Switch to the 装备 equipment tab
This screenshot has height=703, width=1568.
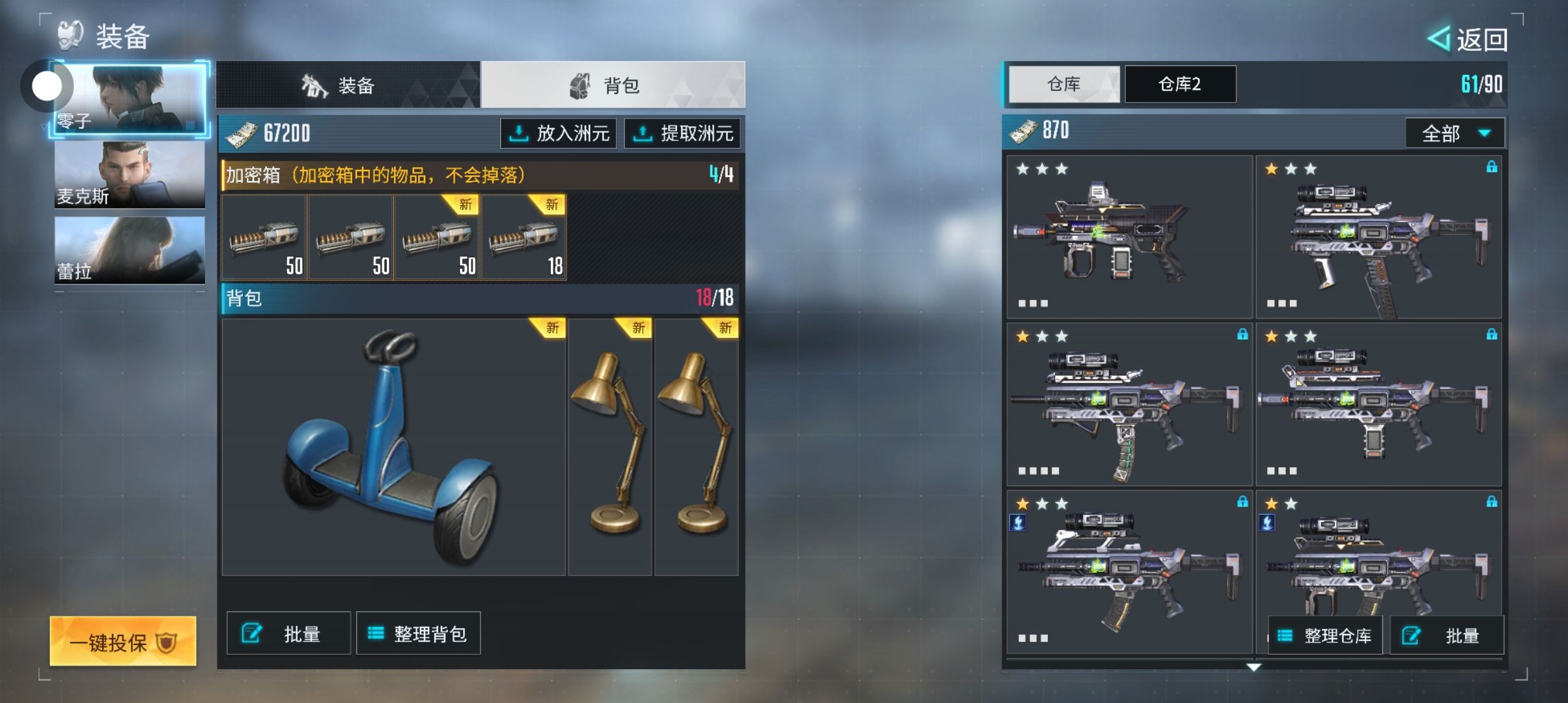(348, 85)
